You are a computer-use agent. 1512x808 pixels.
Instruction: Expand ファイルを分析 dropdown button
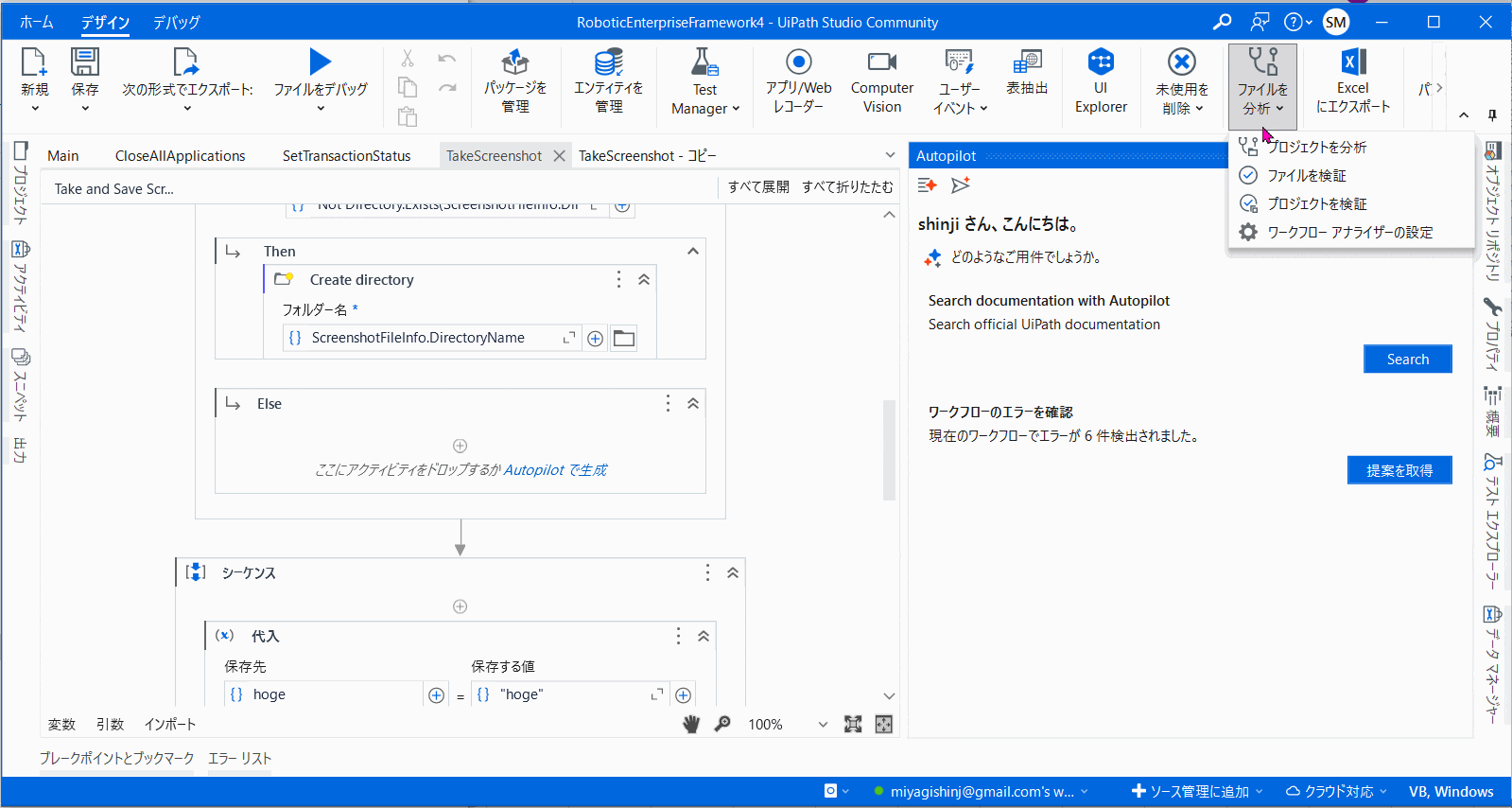[1262, 87]
